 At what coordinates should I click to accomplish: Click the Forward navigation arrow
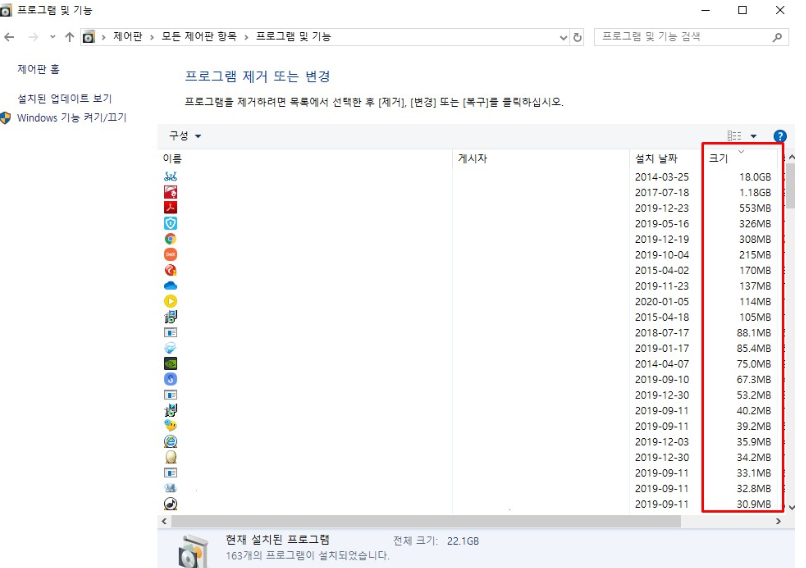coord(33,37)
